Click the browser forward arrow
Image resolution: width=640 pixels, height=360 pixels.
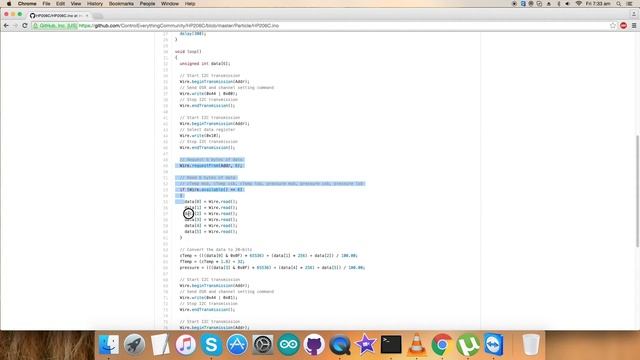pos(15,25)
